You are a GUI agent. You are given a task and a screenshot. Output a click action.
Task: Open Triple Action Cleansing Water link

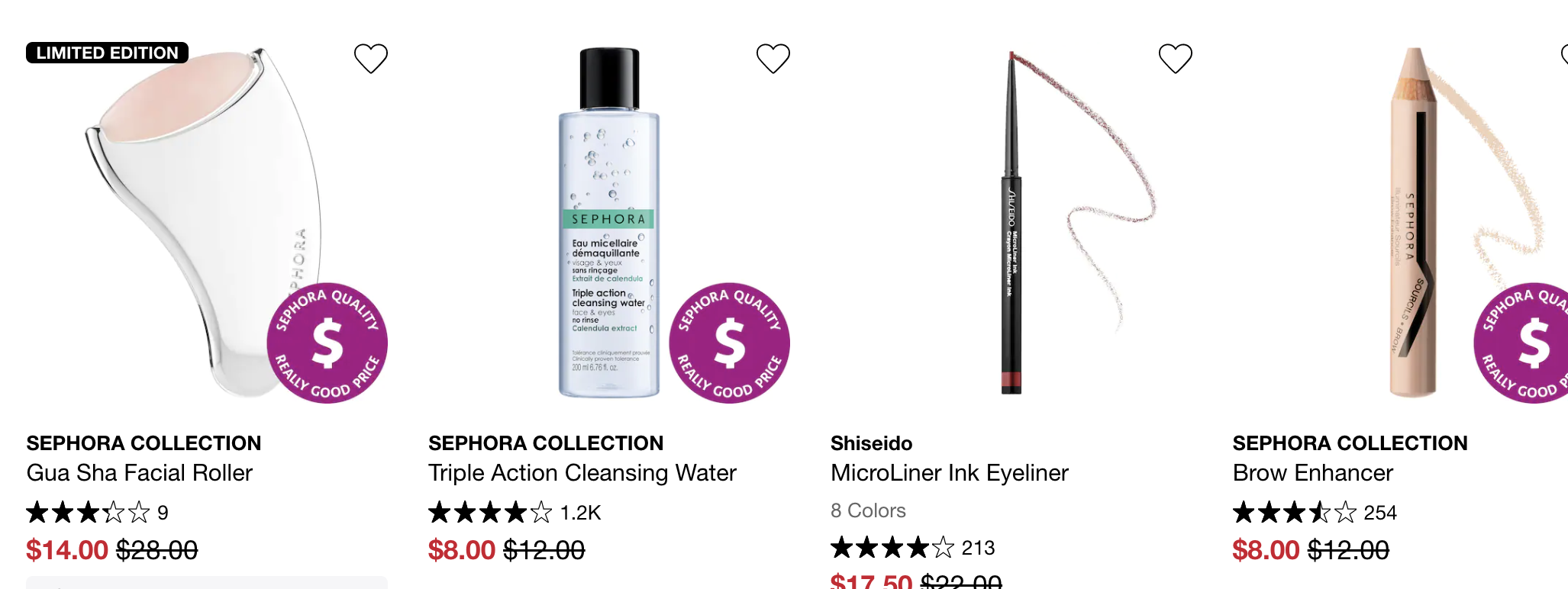(x=582, y=473)
